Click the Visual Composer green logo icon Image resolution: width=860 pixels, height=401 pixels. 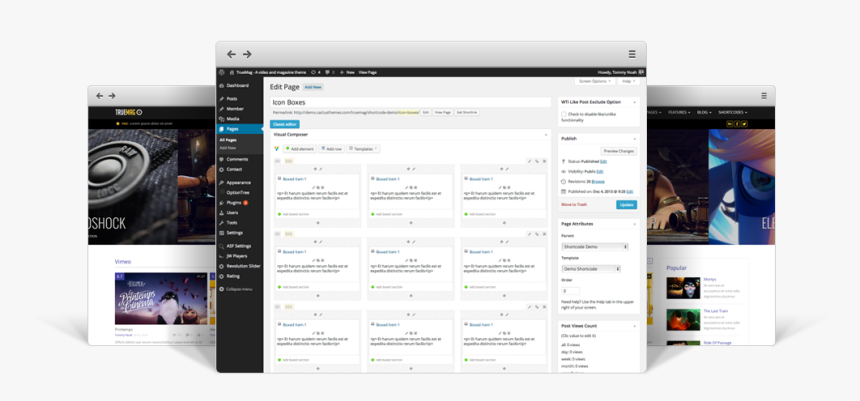pyautogui.click(x=277, y=148)
